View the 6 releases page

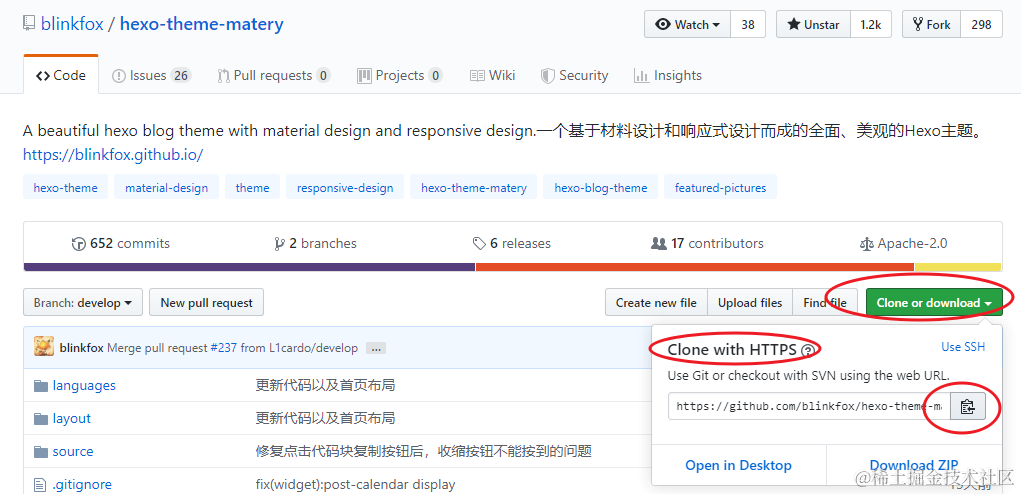tap(512, 243)
